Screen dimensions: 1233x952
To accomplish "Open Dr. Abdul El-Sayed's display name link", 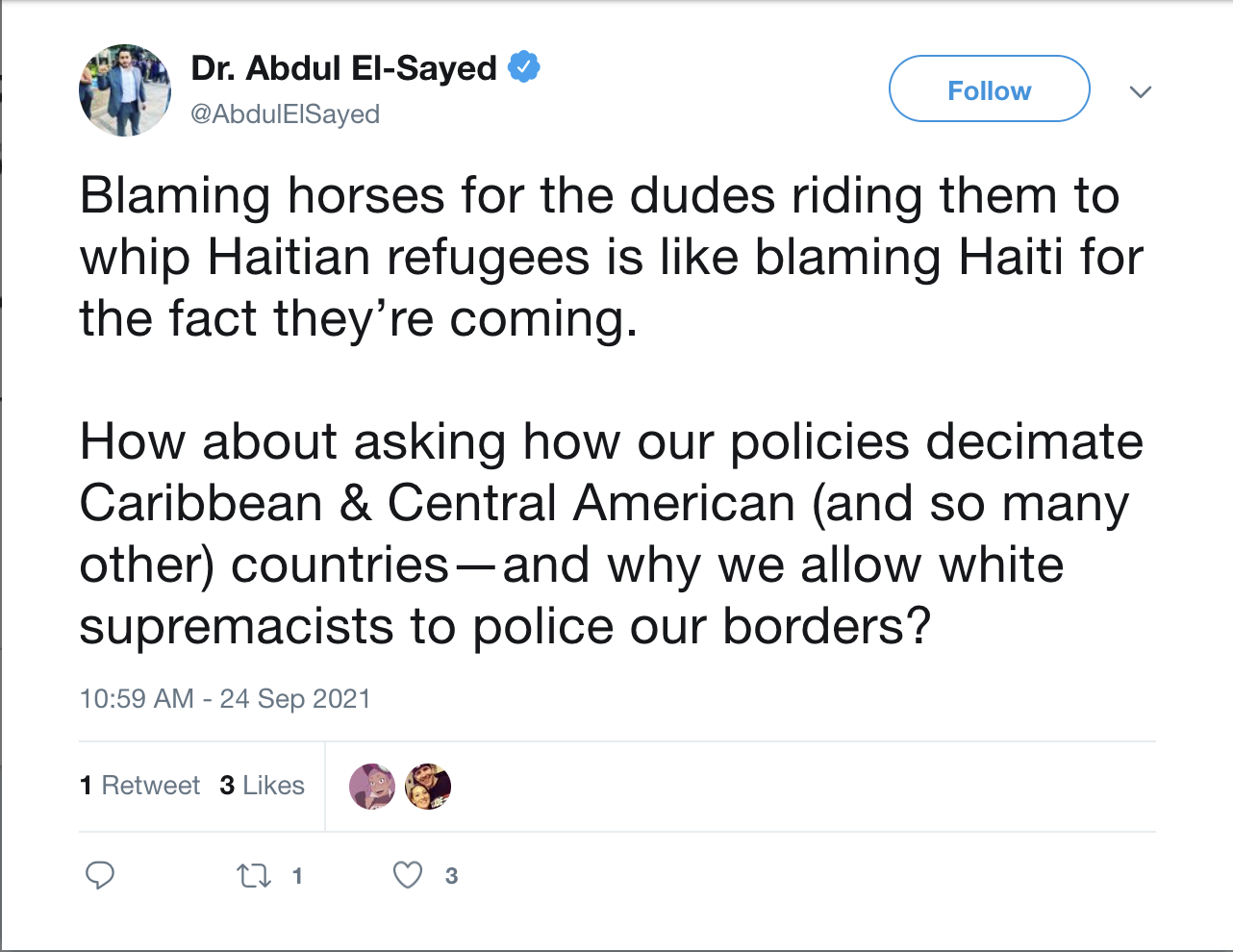I will point(343,68).
